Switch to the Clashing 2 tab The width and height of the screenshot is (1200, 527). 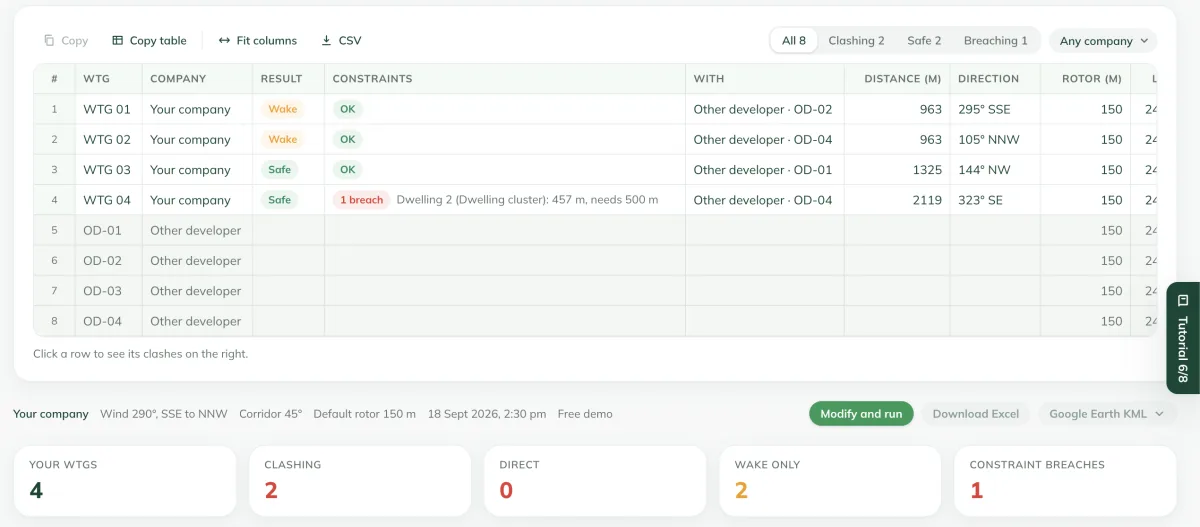pos(856,41)
